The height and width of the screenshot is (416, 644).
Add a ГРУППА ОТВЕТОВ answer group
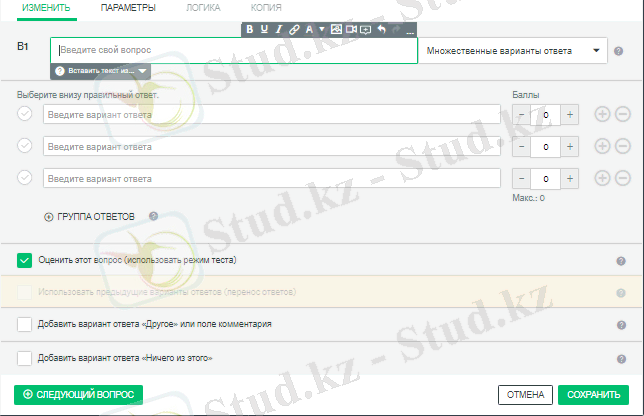(x=90, y=217)
